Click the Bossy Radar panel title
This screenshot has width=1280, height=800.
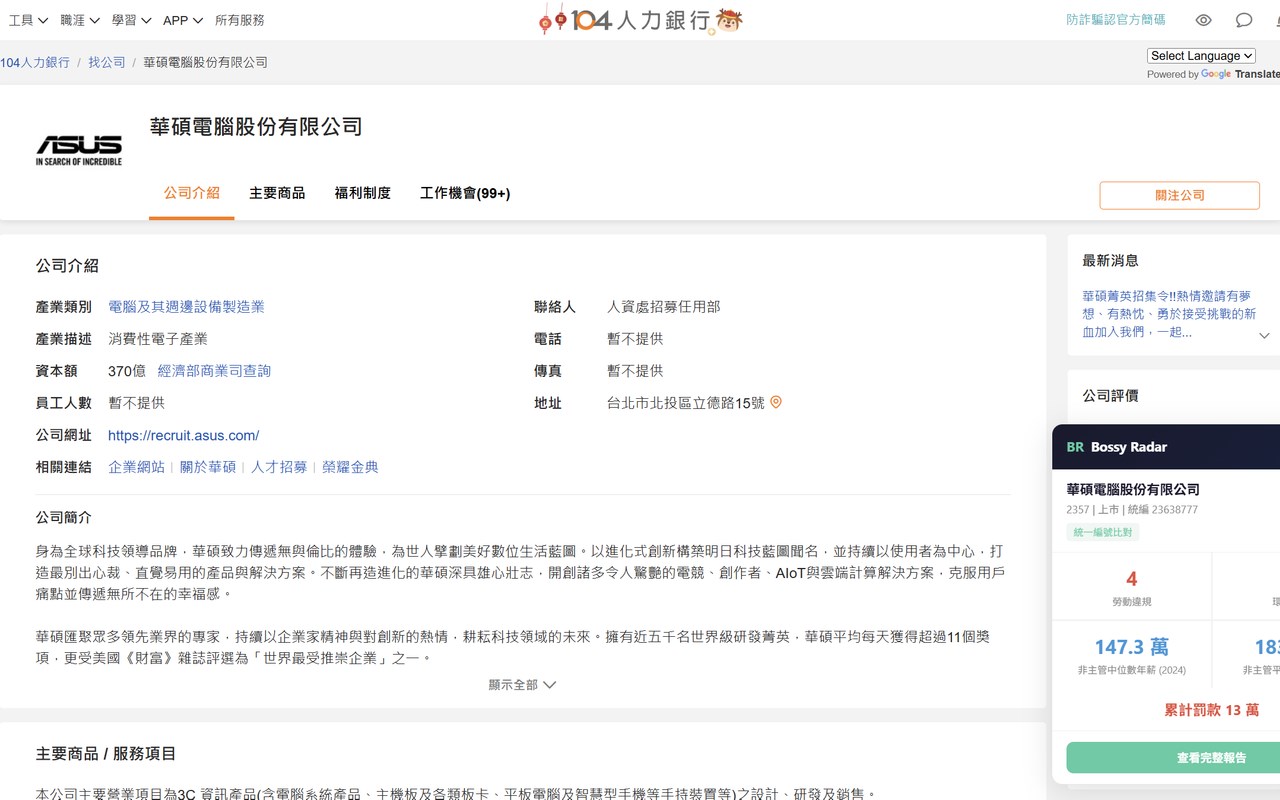click(1129, 447)
